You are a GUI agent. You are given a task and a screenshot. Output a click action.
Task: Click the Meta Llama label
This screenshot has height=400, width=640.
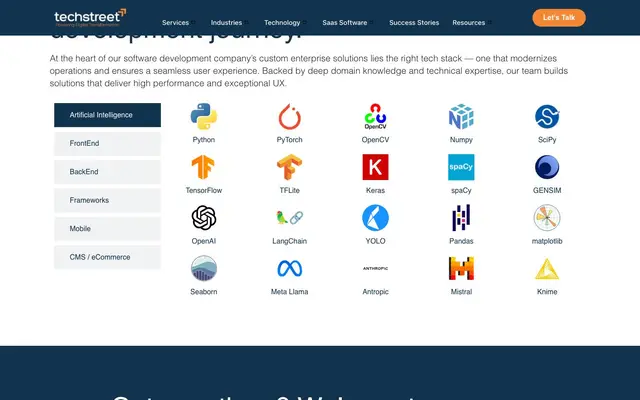click(x=289, y=292)
